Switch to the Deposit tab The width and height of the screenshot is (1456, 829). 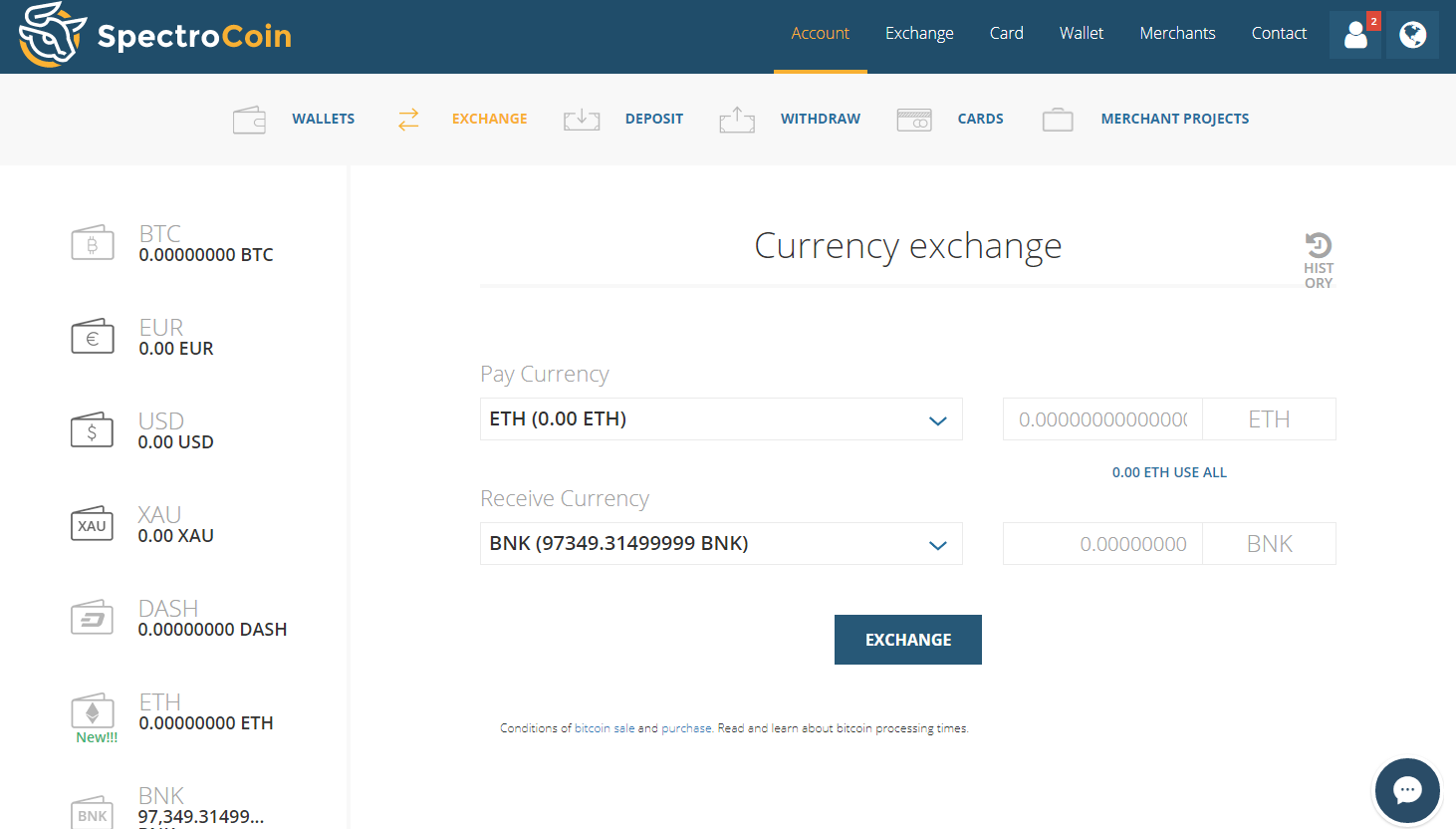tap(653, 118)
